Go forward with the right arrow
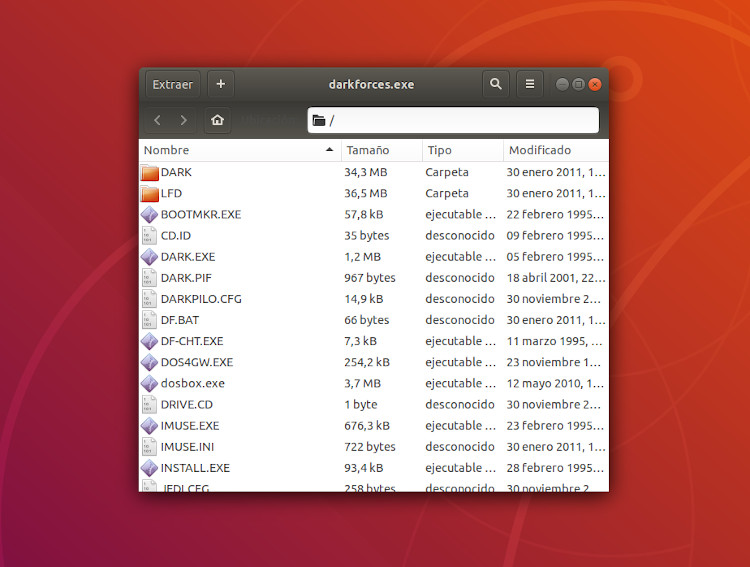This screenshot has width=750, height=567. [183, 120]
